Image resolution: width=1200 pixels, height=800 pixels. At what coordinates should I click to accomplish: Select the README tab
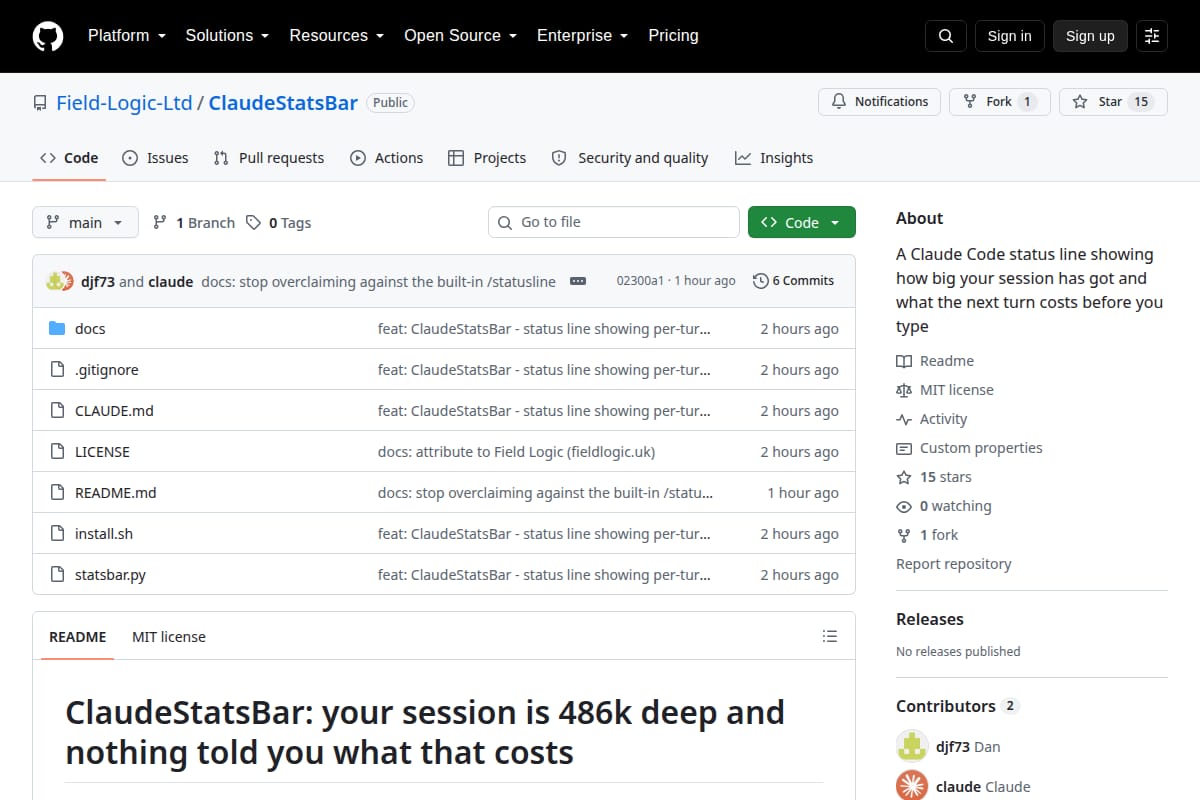coord(78,637)
